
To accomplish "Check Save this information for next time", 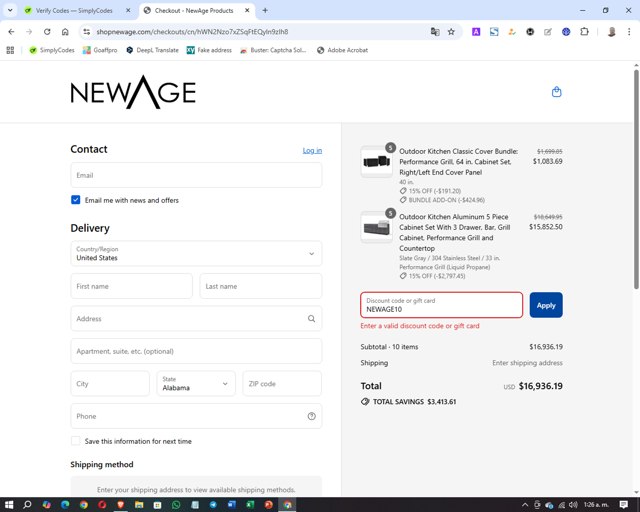I will (x=76, y=441).
